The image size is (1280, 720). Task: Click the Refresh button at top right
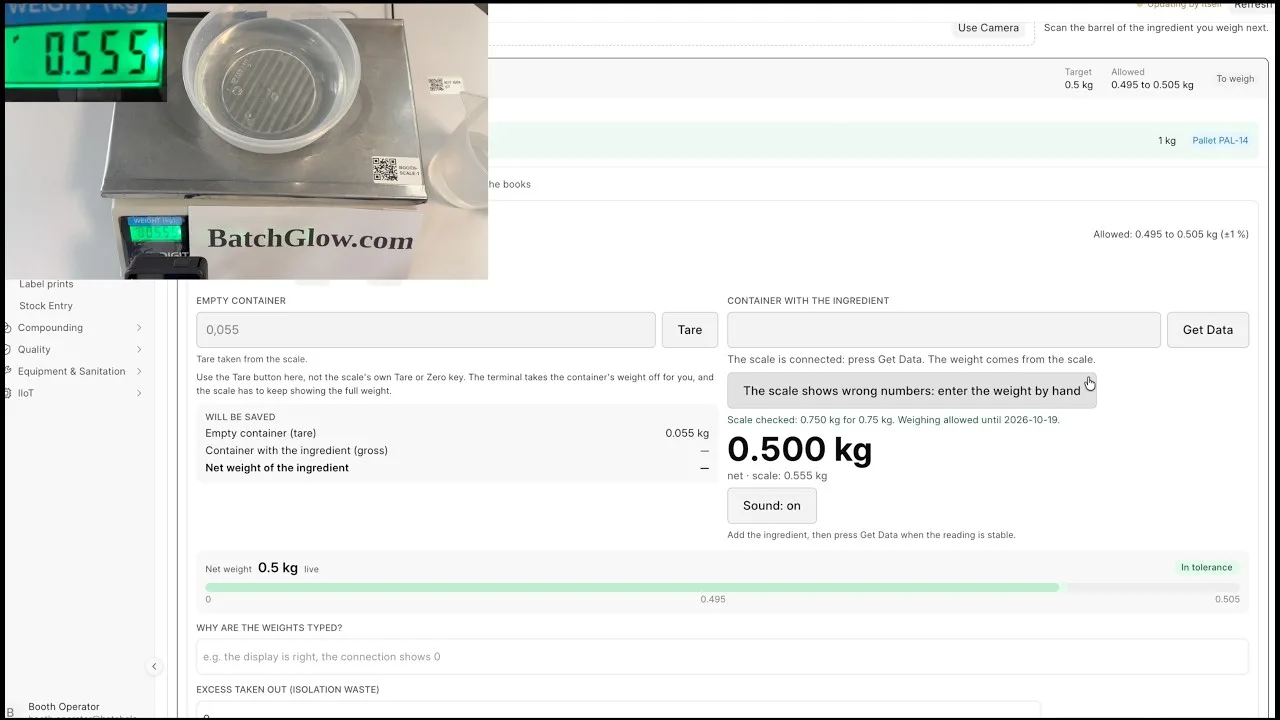(x=1253, y=6)
